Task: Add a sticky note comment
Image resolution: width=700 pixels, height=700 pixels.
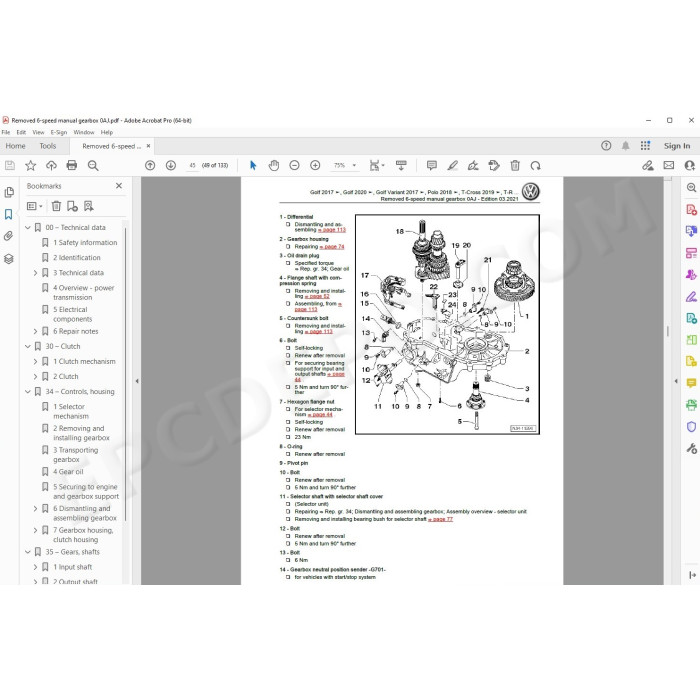Action: pyautogui.click(x=432, y=165)
